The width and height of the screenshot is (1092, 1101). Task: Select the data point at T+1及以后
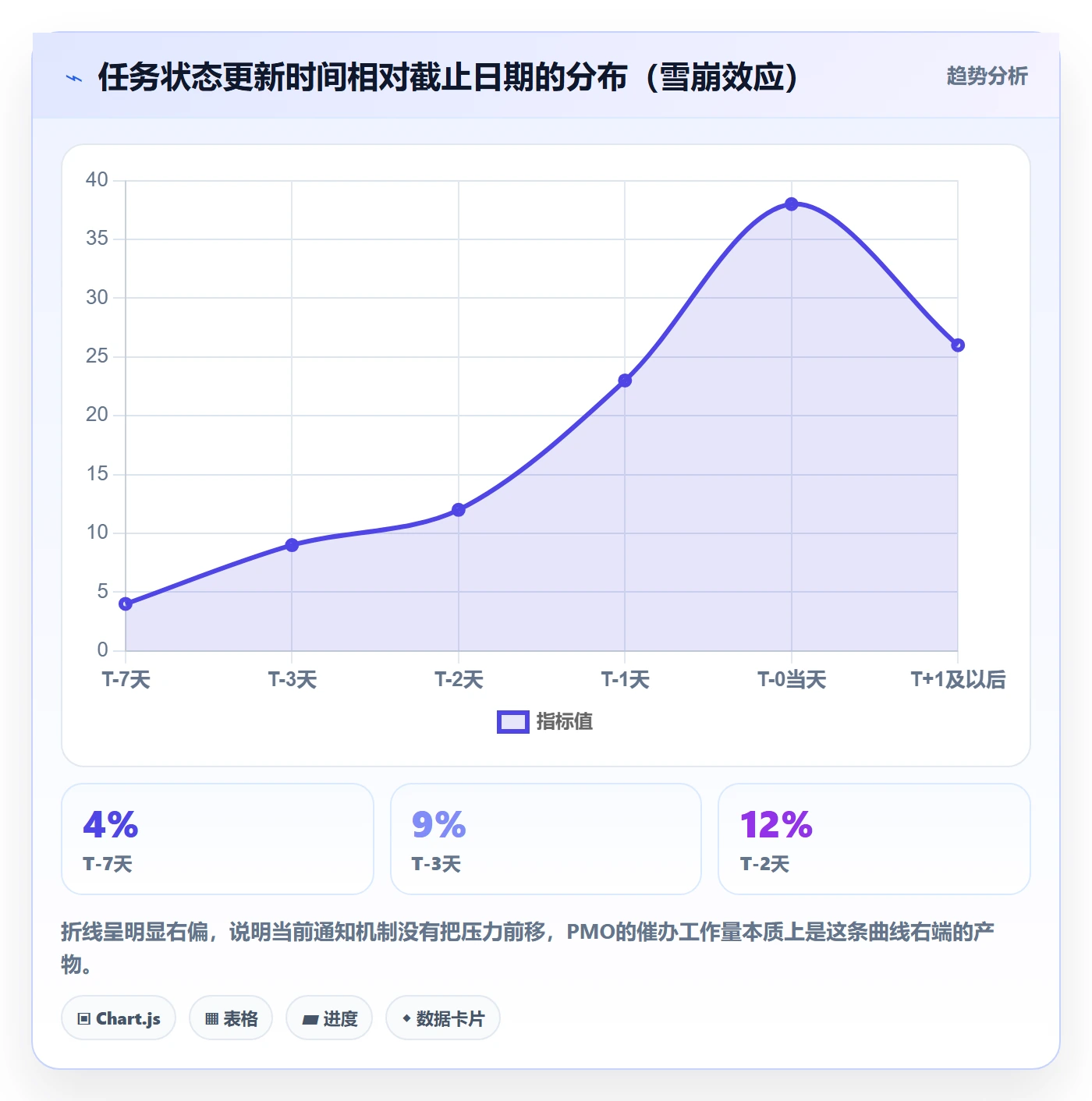(x=958, y=345)
